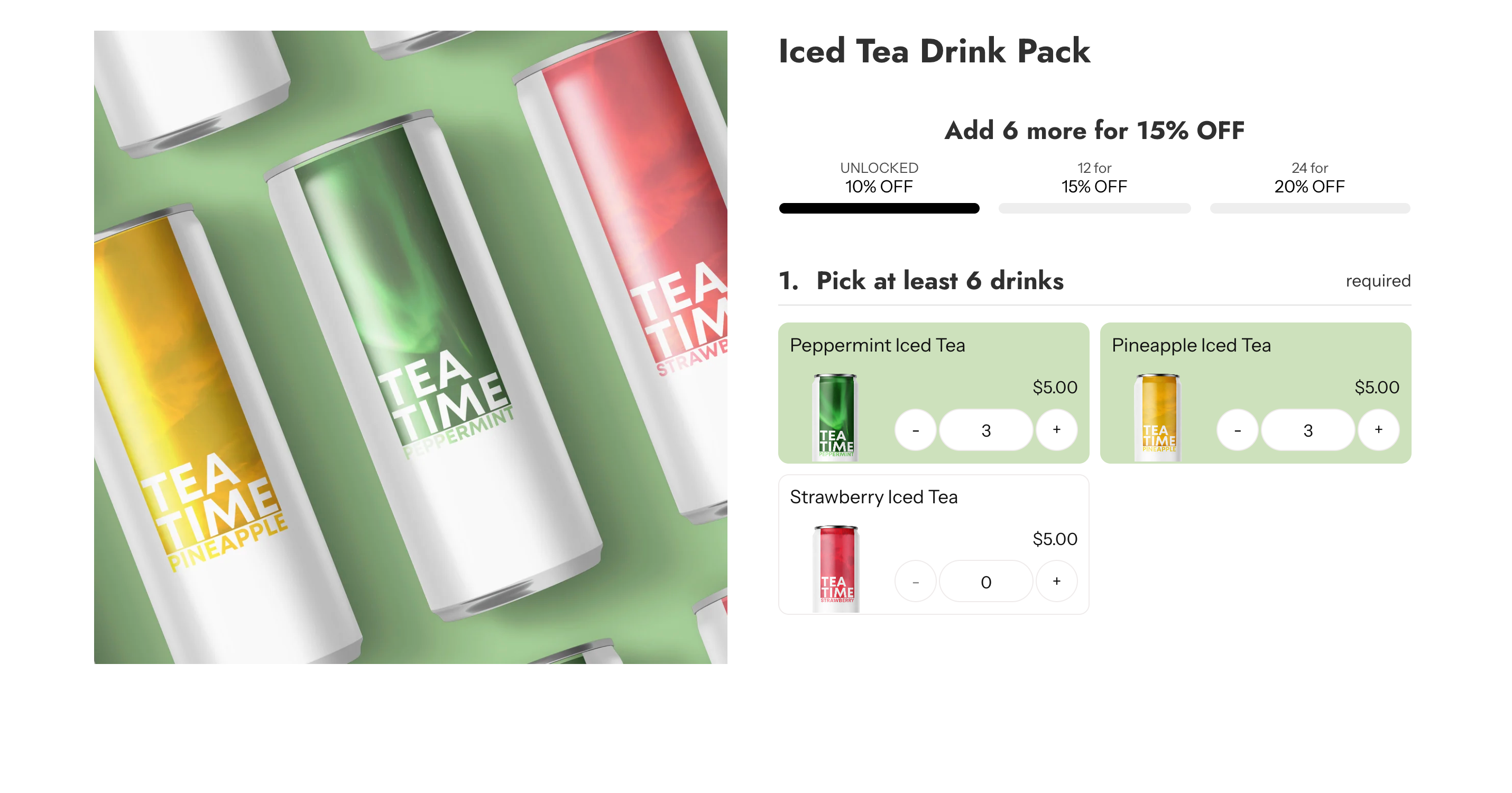This screenshot has width=1512, height=793.
Task: Edit the Peppermint Iced Tea quantity field
Action: click(985, 430)
